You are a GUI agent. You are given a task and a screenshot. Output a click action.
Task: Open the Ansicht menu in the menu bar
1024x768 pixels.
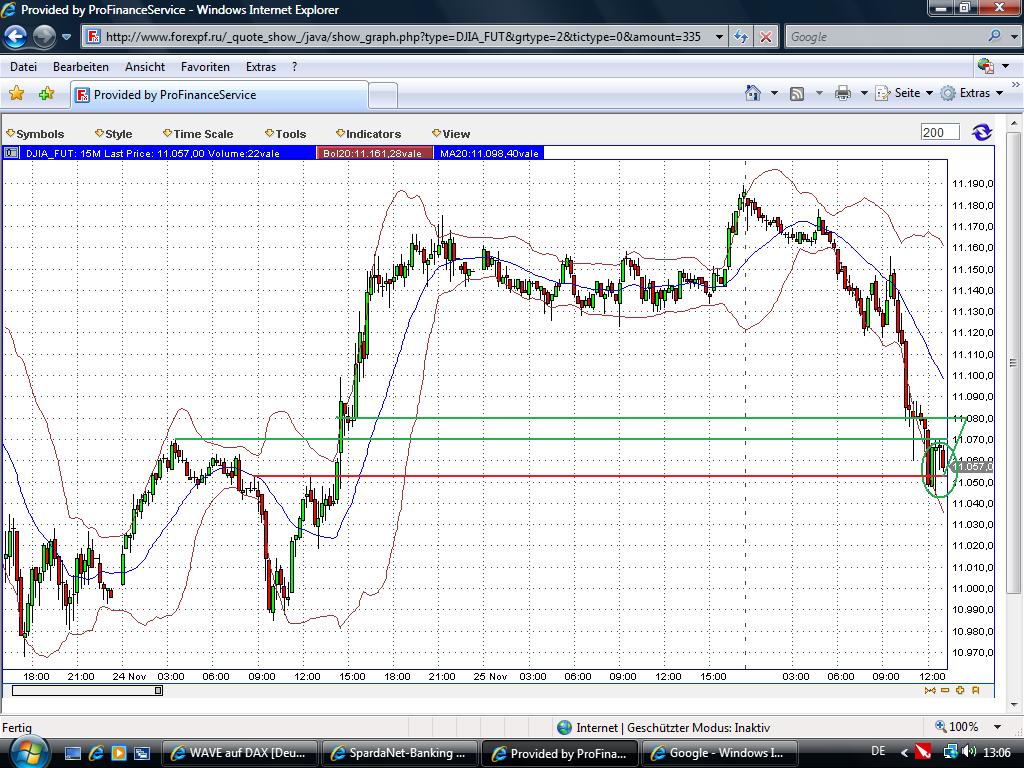pyautogui.click(x=144, y=67)
